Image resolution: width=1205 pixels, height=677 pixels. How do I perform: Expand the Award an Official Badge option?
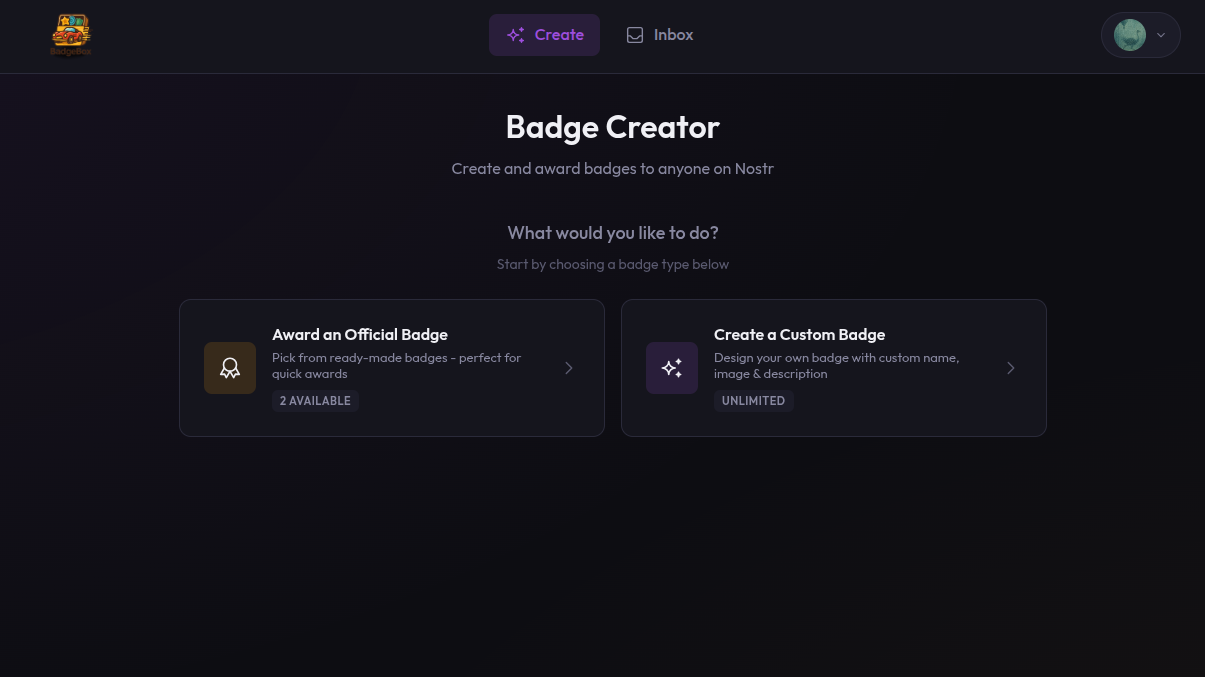click(x=392, y=368)
